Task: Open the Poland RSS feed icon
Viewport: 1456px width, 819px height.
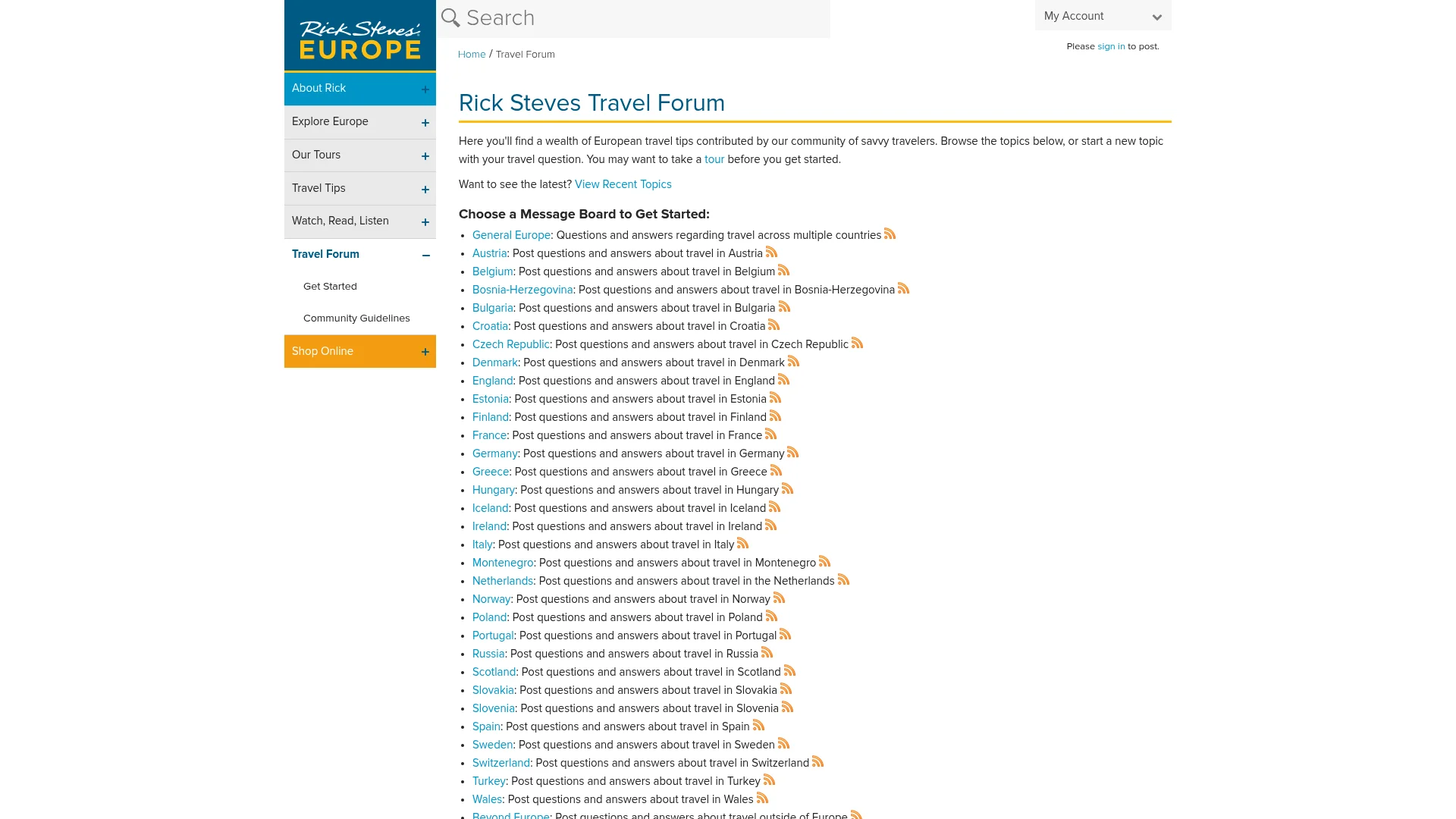Action: (x=771, y=616)
